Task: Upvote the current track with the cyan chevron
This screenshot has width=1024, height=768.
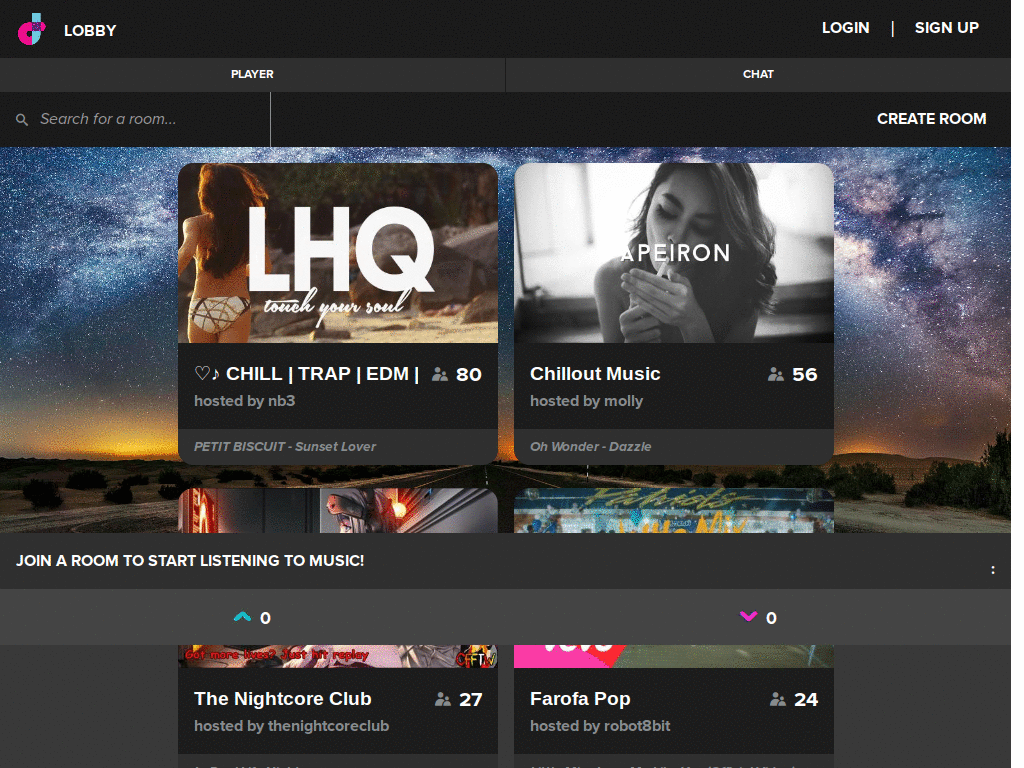Action: click(241, 617)
